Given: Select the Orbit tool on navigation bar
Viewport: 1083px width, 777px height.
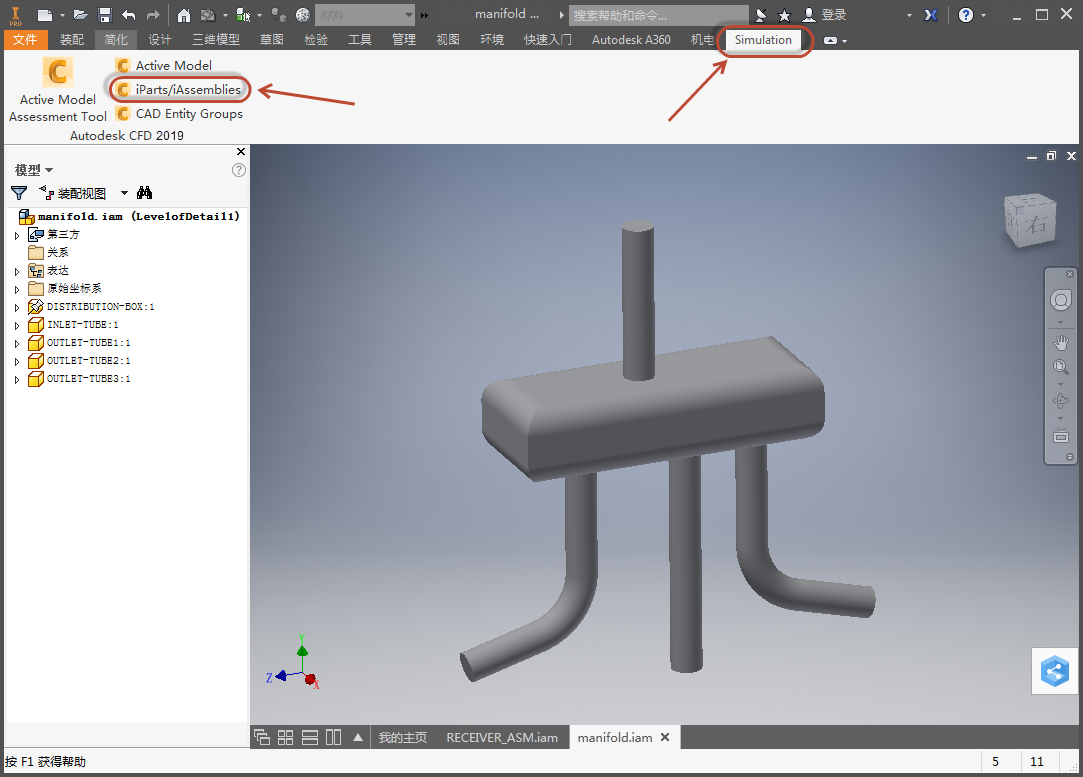Looking at the screenshot, I should tap(1061, 401).
